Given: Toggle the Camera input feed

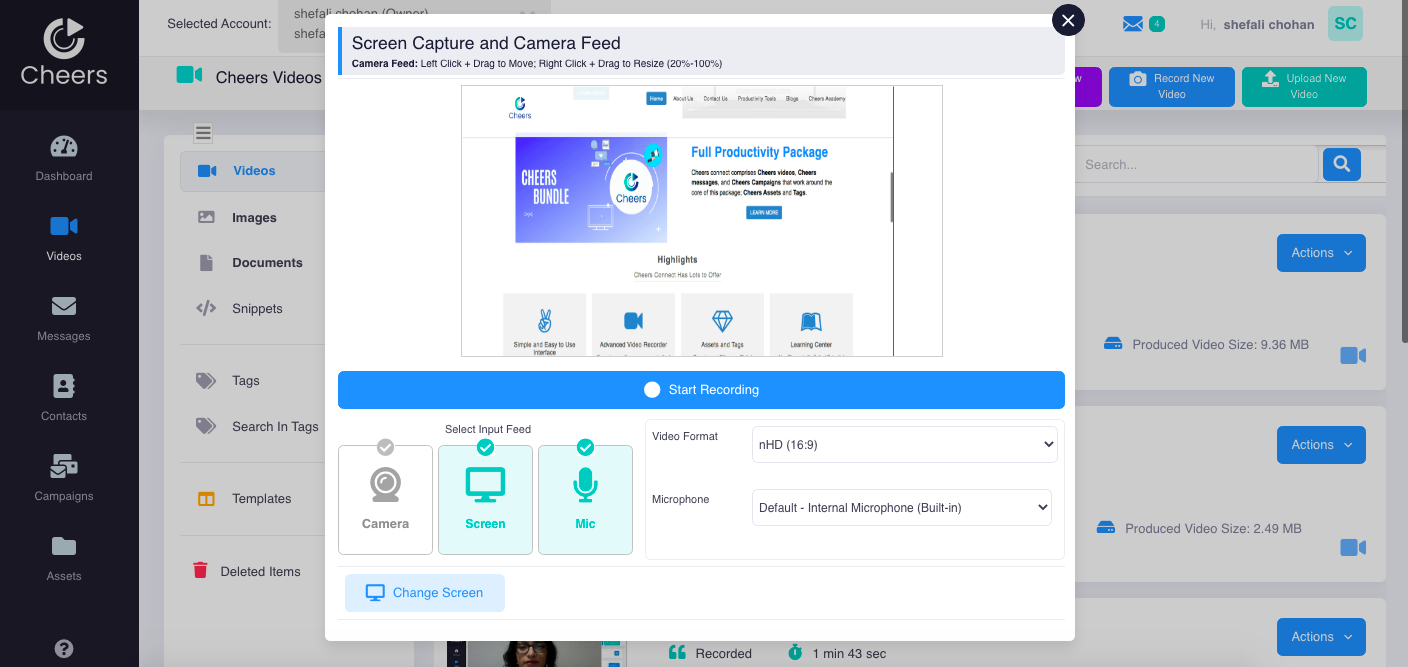Looking at the screenshot, I should point(385,500).
